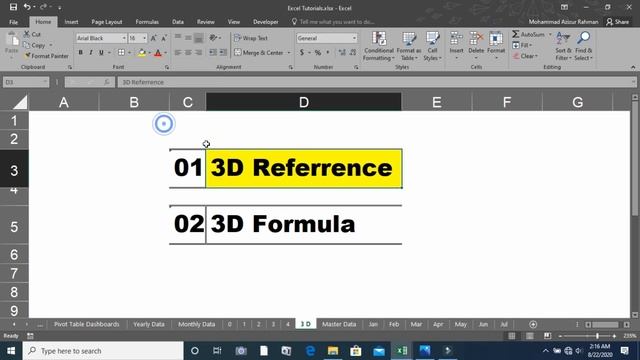Image resolution: width=640 pixels, height=360 pixels.
Task: Click the formula bar
Action: tap(377, 82)
